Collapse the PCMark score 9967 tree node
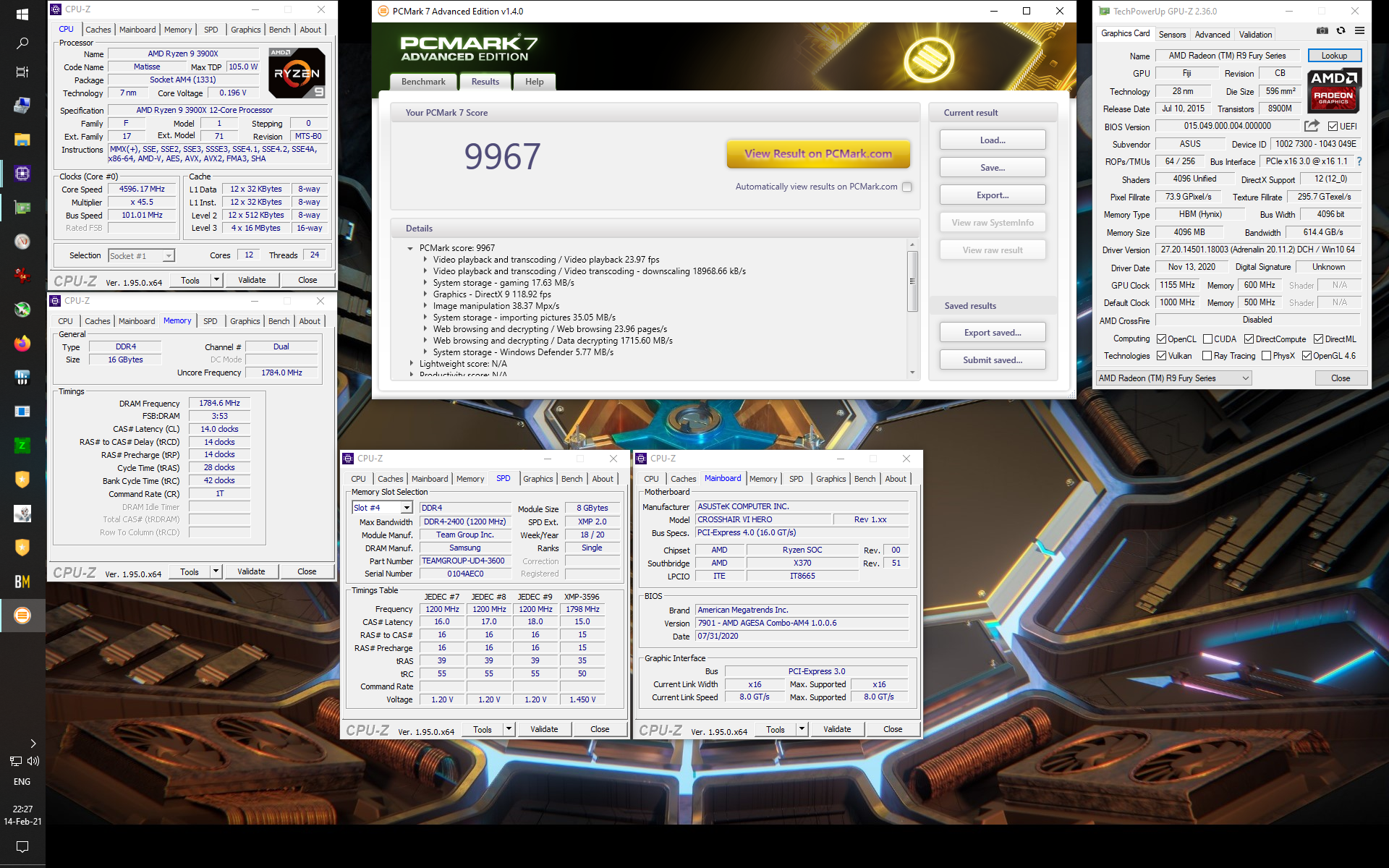Viewport: 1389px width, 868px height. 410,248
